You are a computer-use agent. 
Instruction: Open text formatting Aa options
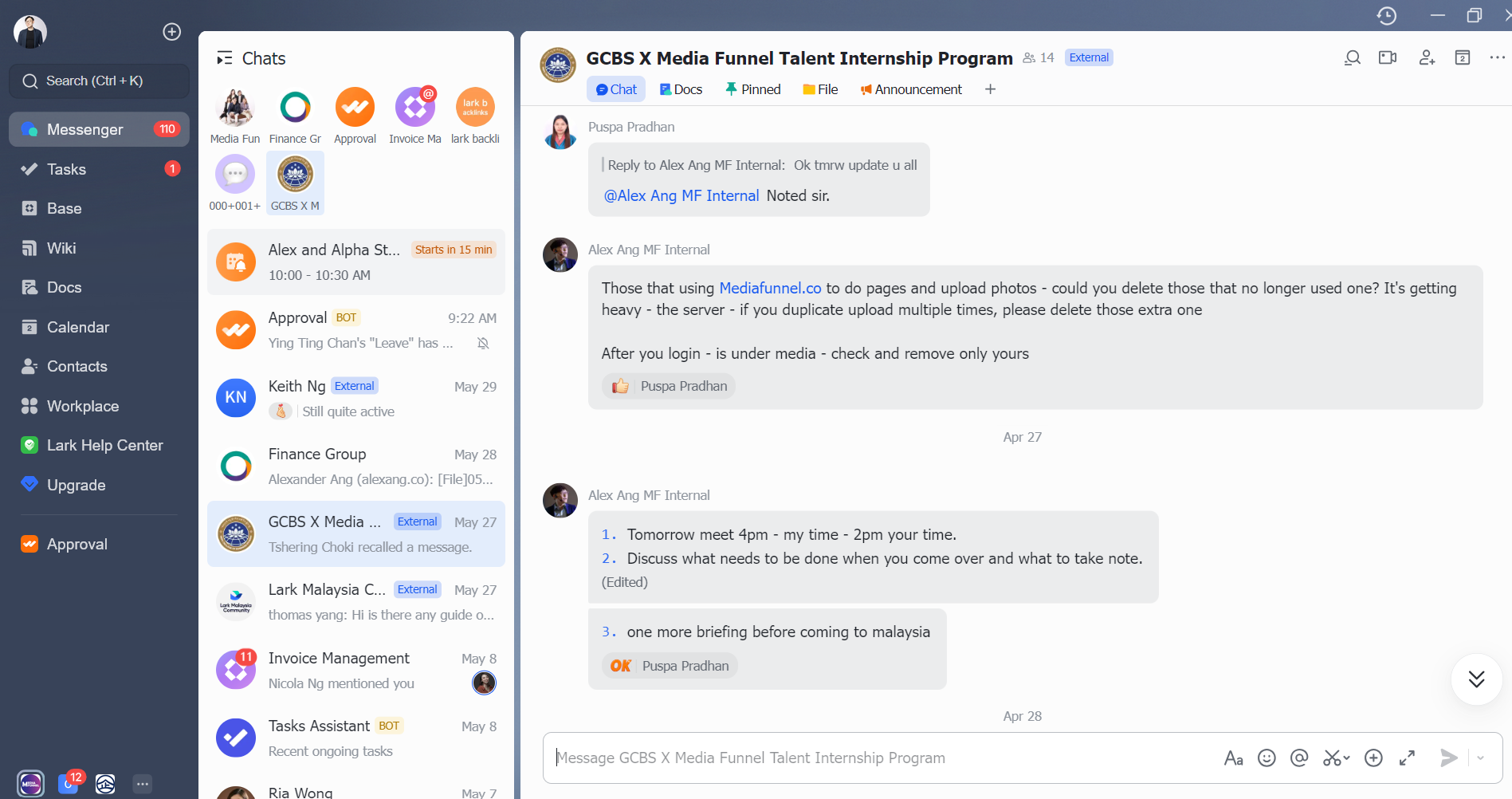point(1233,758)
